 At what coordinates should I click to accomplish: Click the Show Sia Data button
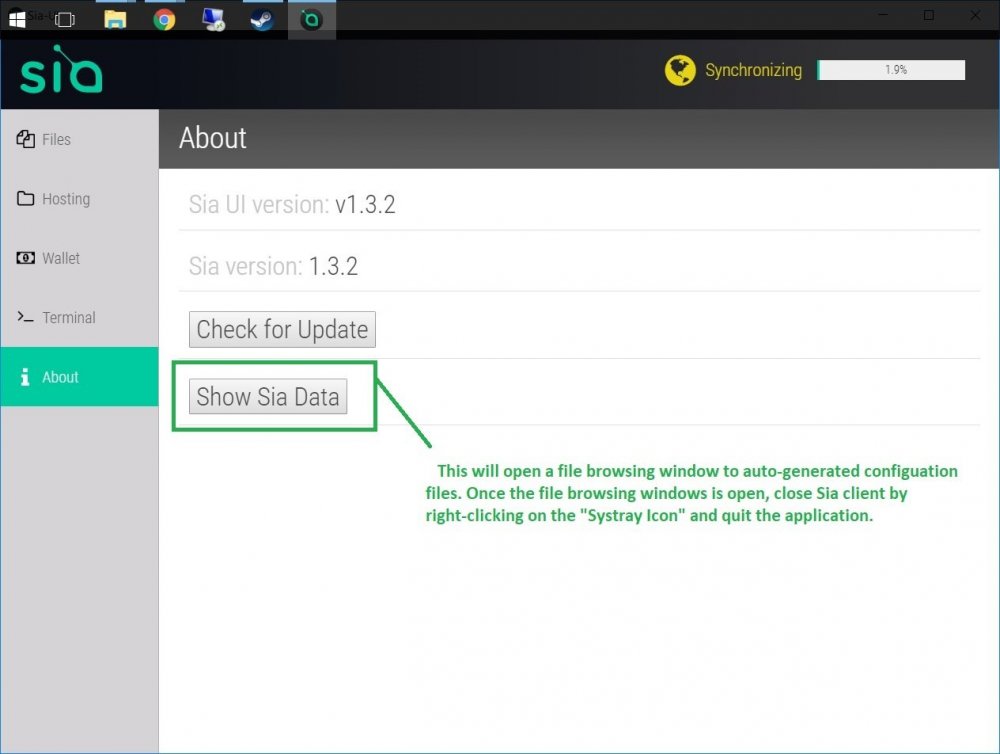point(268,396)
